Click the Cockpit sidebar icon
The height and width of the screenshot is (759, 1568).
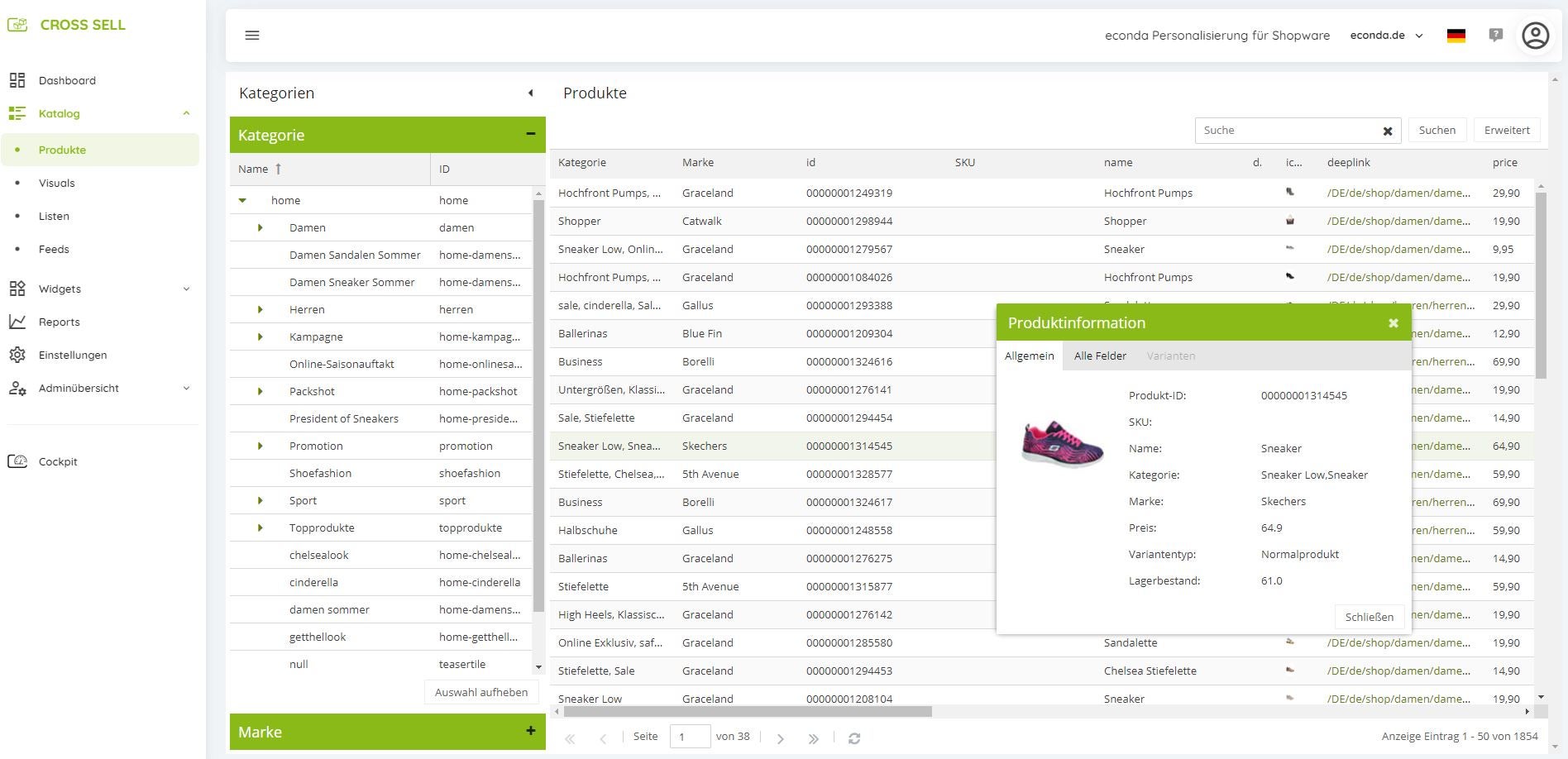coord(17,461)
